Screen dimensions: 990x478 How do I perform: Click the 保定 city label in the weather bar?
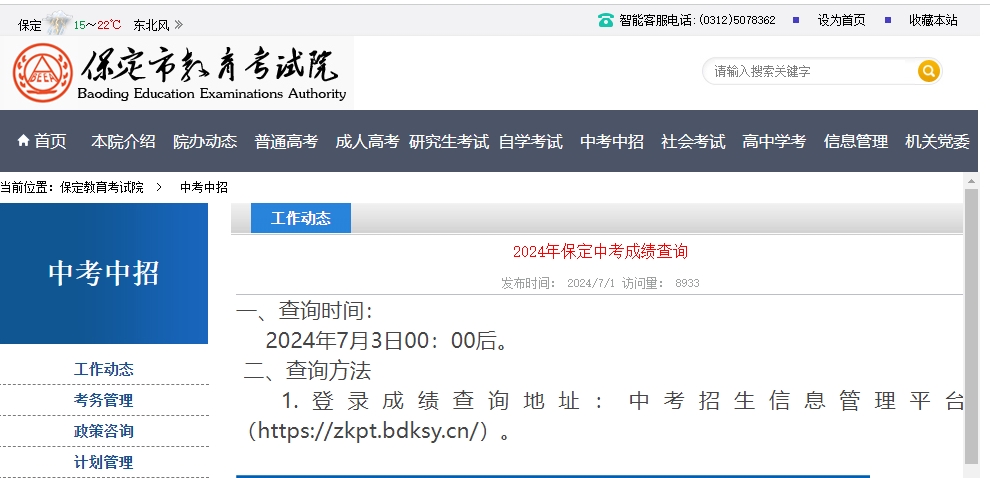click(30, 25)
